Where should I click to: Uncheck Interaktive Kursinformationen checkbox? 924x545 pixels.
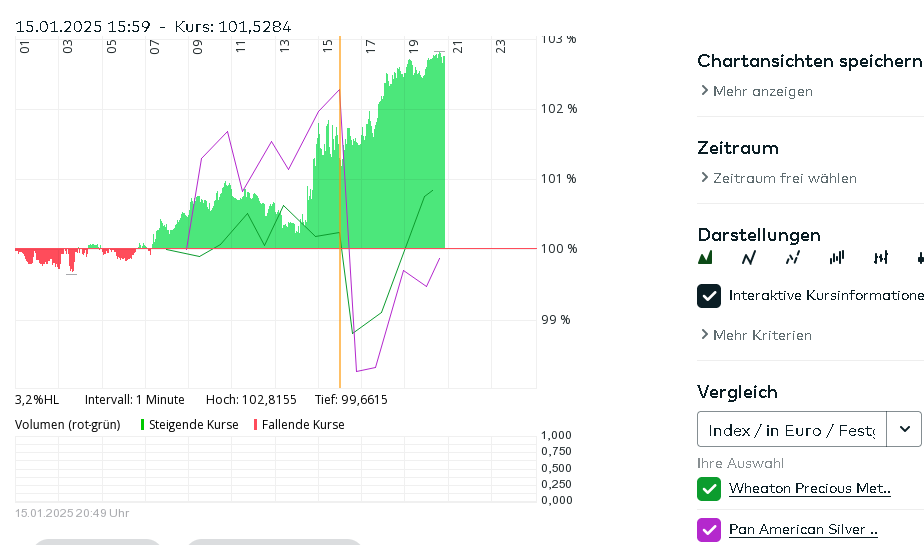pyautogui.click(x=709, y=295)
